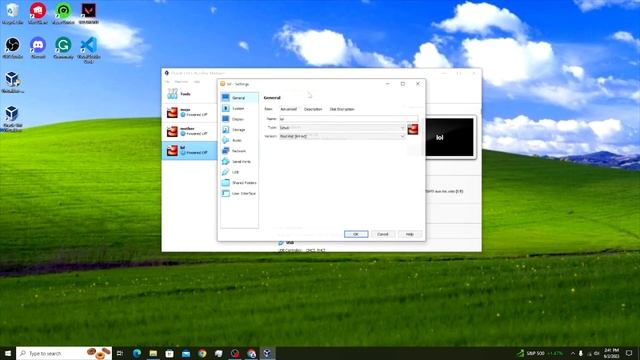Viewport: 640px width, 360px height.
Task: Click the 'lol' VM preview thumbnail
Action: [x=449, y=138]
